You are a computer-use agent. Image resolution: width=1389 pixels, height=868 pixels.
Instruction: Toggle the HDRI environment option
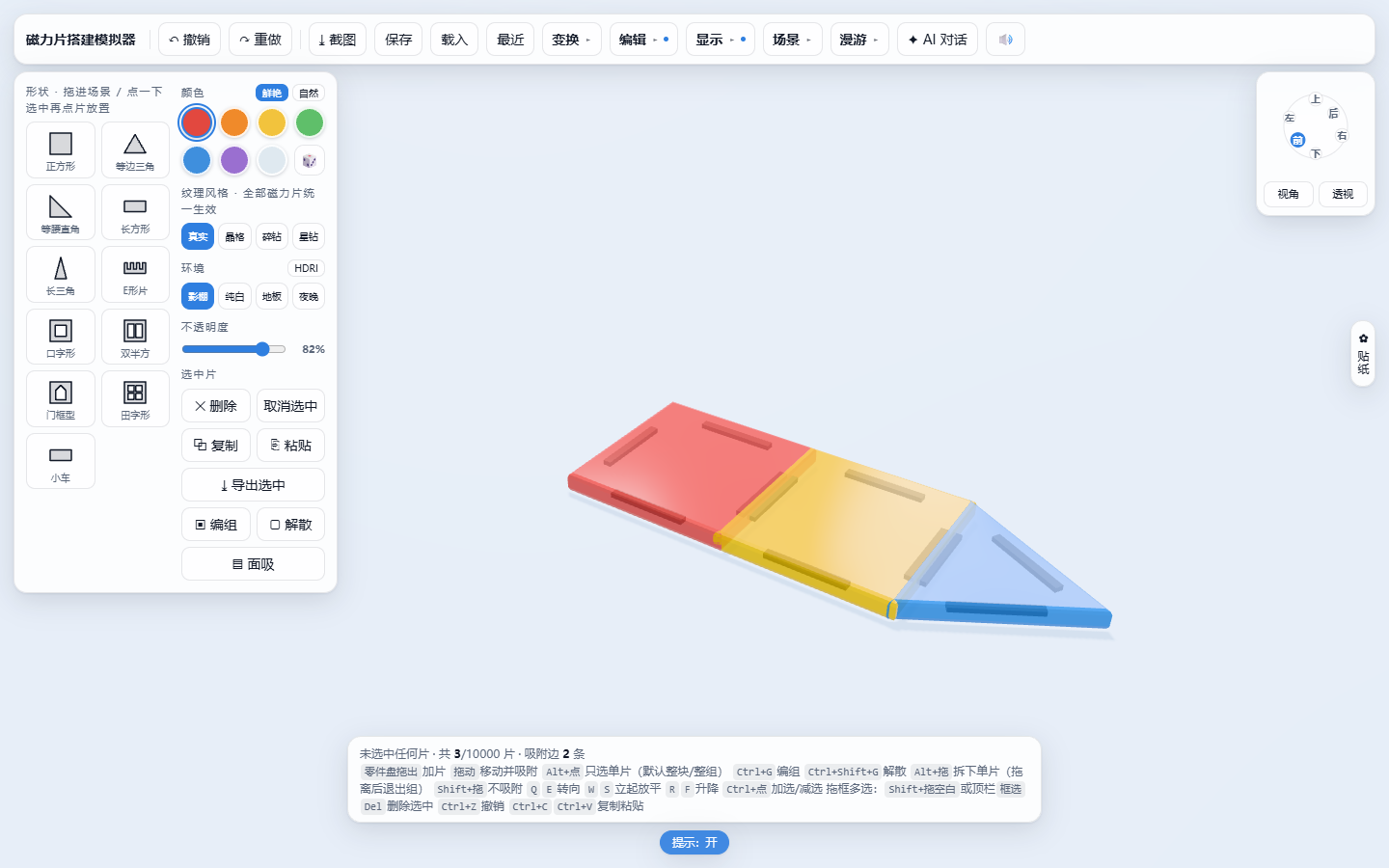[306, 268]
